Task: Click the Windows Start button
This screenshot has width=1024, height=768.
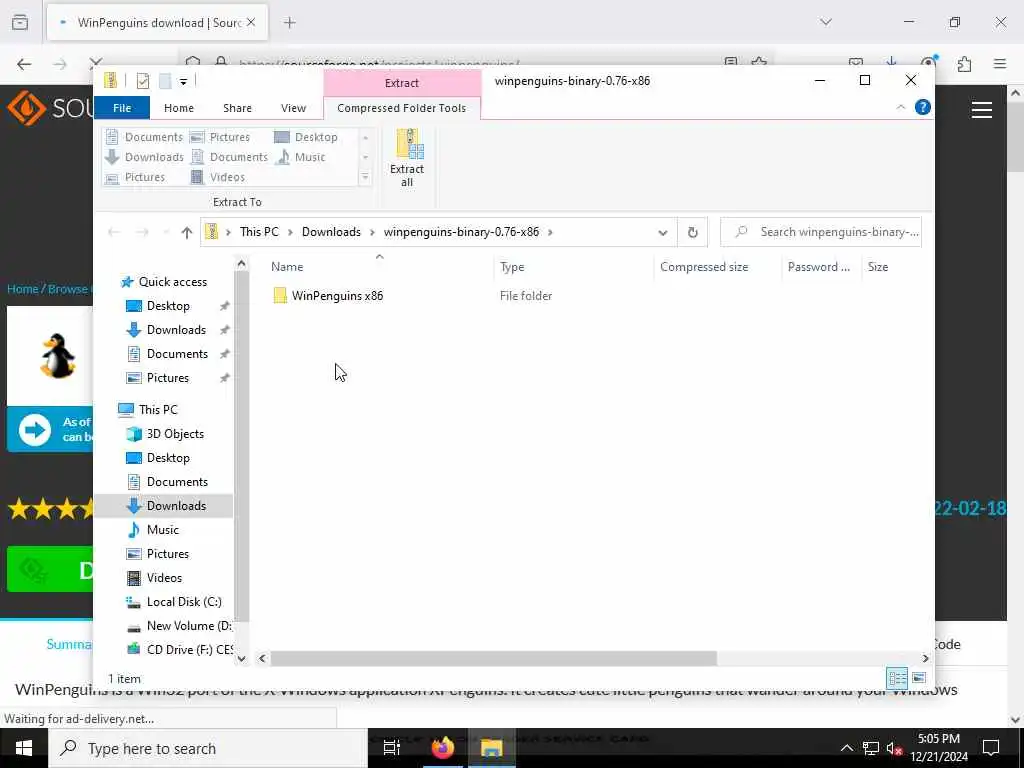Action: coord(24,748)
